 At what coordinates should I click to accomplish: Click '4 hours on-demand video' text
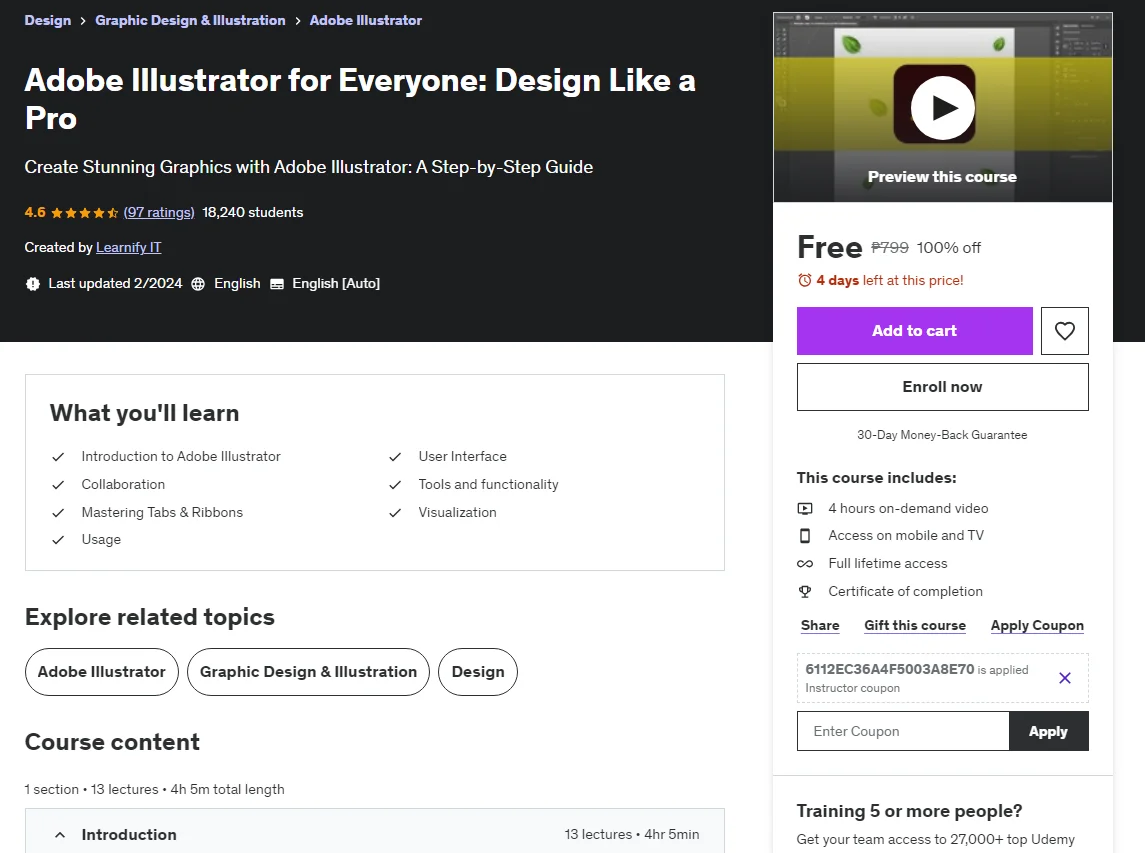(x=908, y=508)
